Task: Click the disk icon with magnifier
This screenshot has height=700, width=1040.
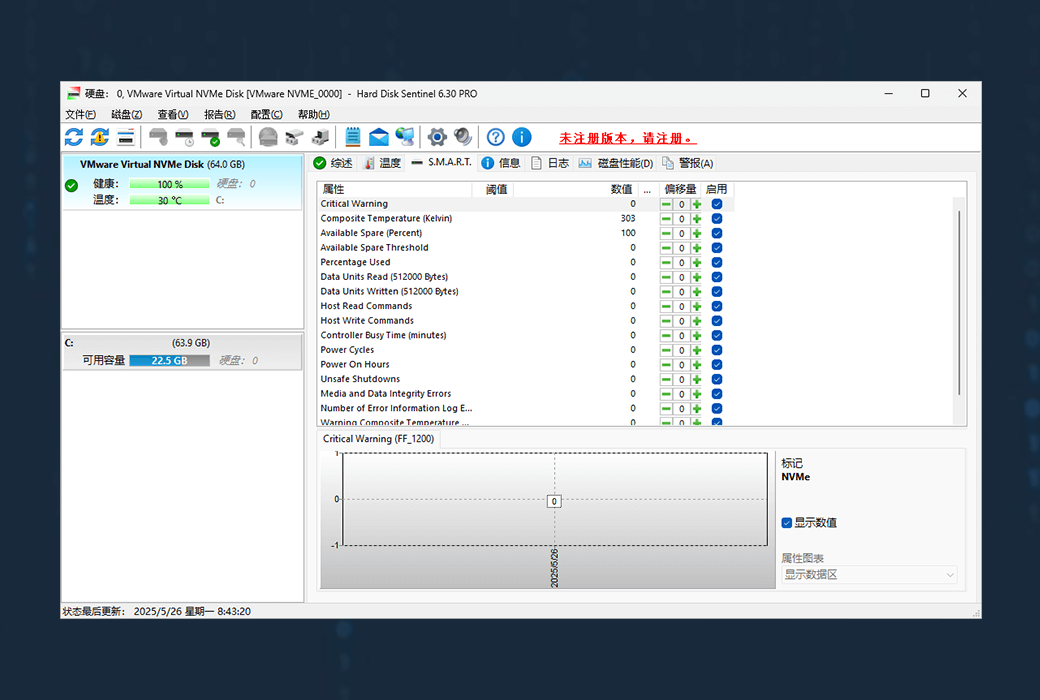Action: [236, 137]
